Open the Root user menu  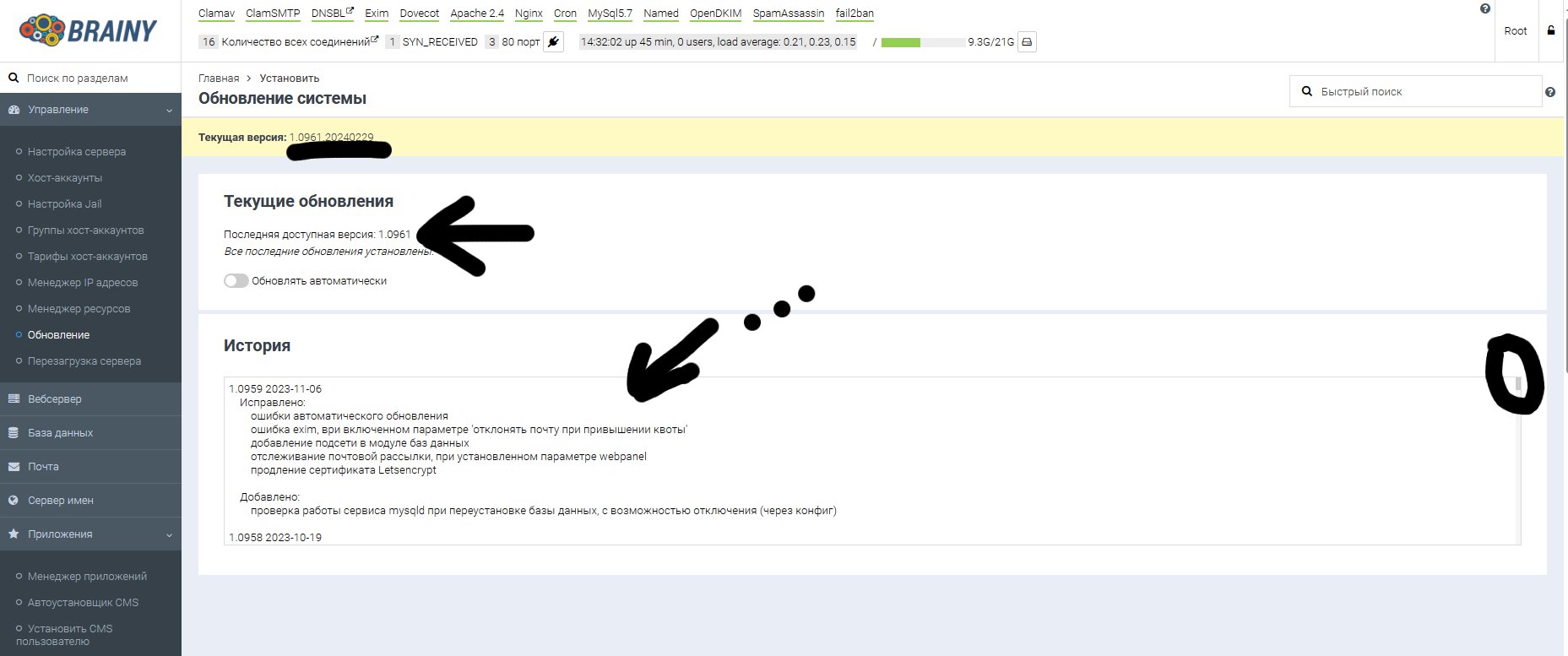tap(1515, 31)
